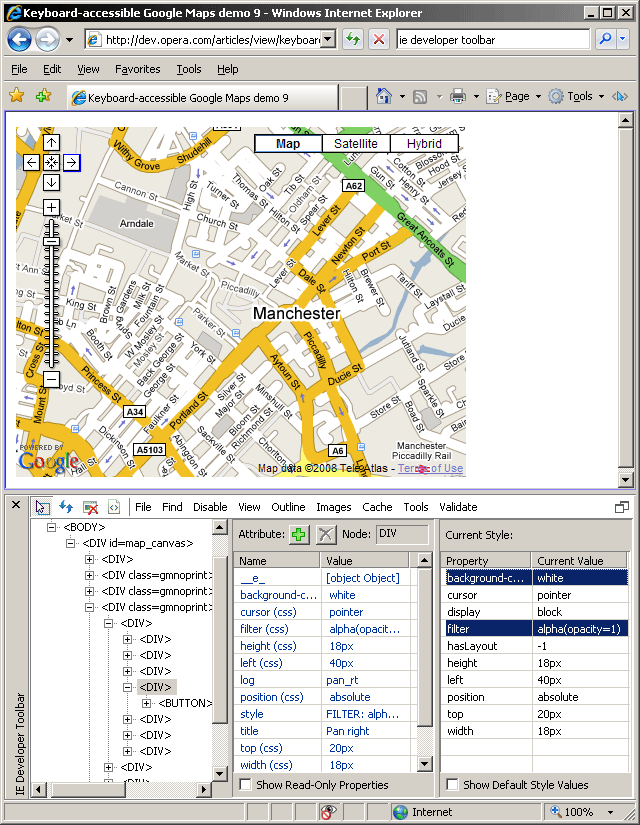Collapse the BODY tree node

(51, 527)
